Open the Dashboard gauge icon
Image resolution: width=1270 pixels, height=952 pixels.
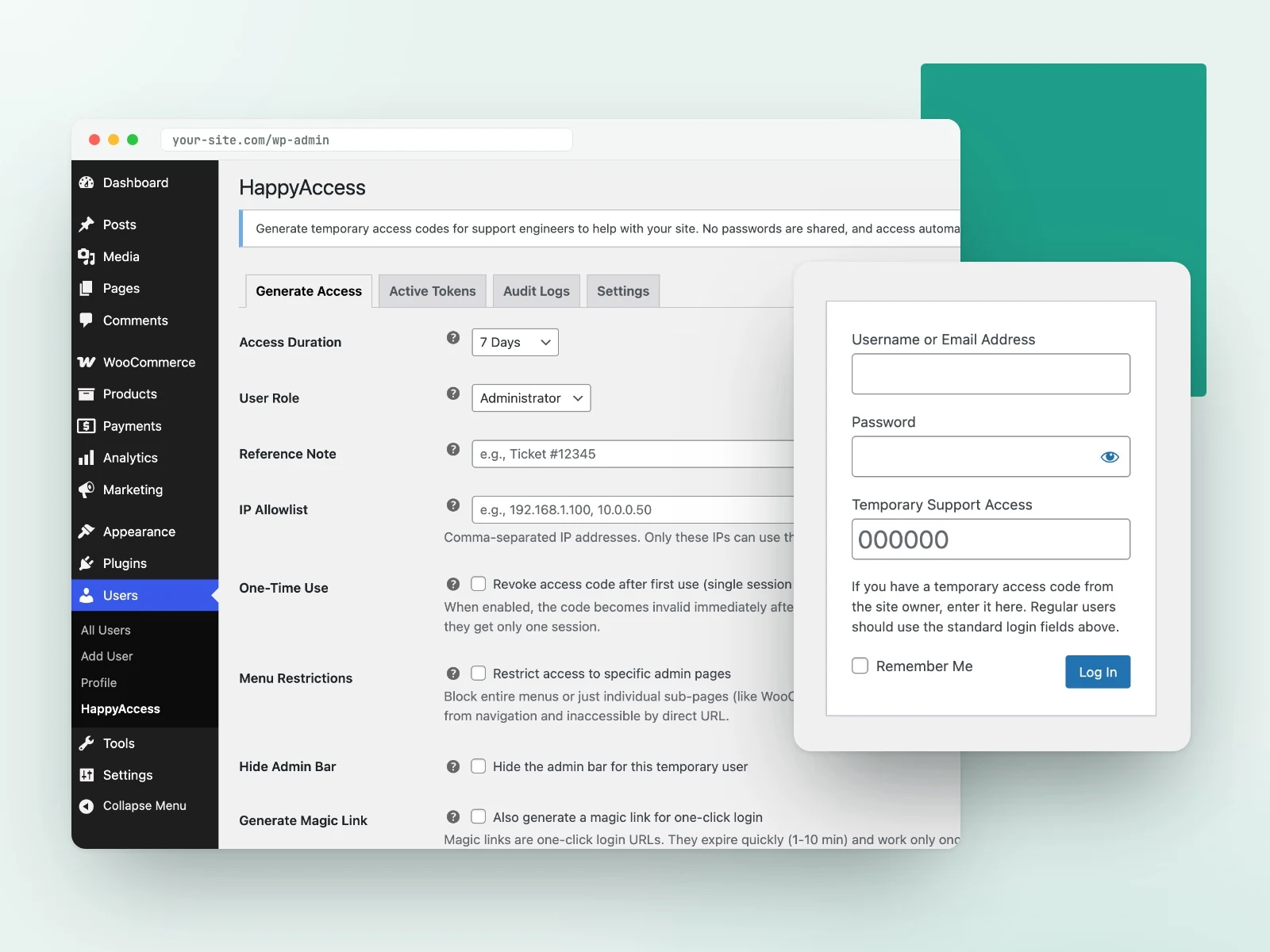tap(87, 182)
